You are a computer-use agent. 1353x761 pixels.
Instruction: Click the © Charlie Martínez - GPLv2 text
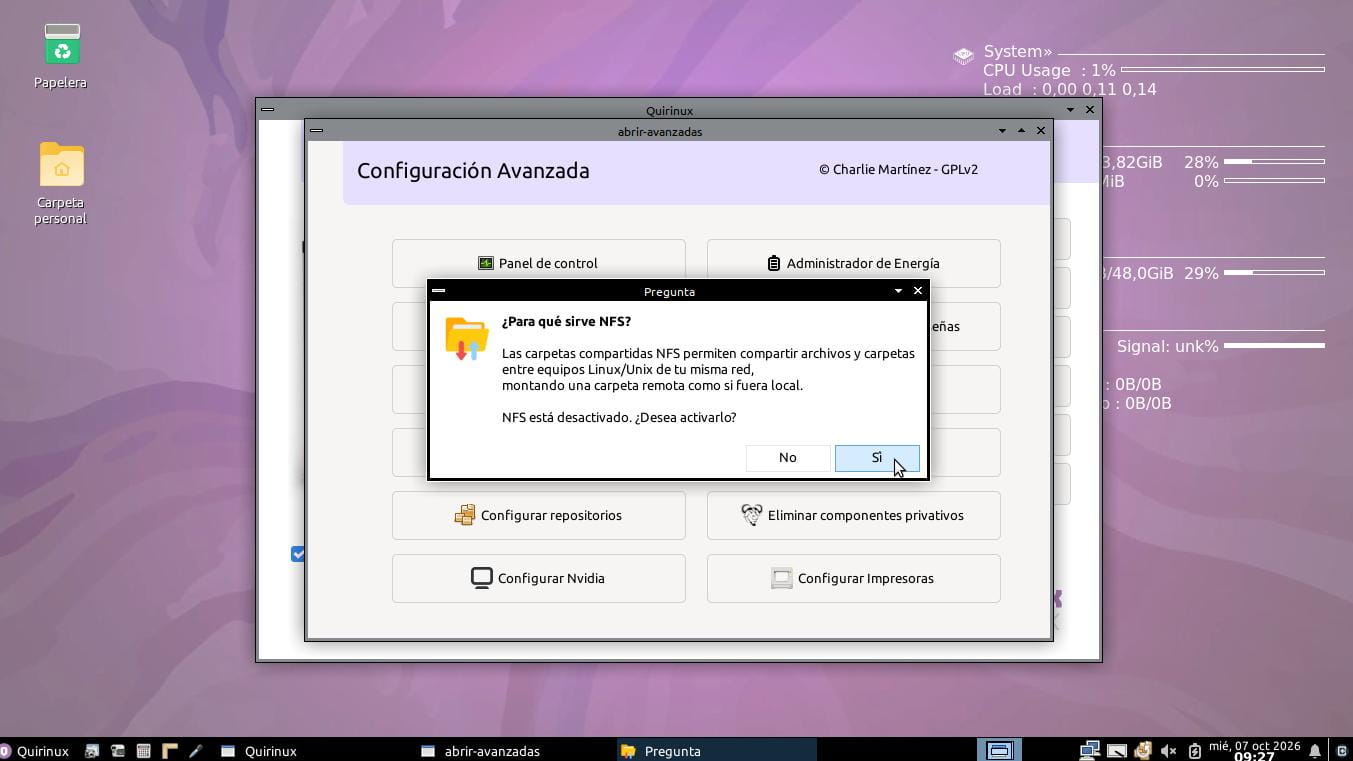[898, 169]
